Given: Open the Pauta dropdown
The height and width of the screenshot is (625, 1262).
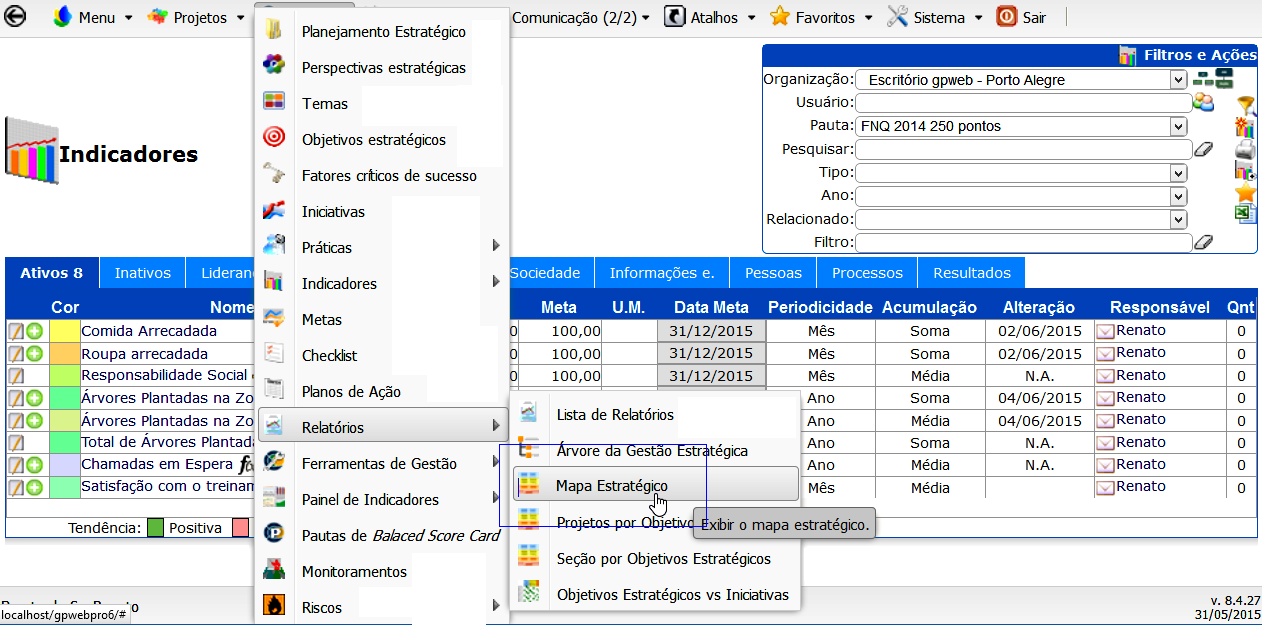Looking at the screenshot, I should point(1021,126).
